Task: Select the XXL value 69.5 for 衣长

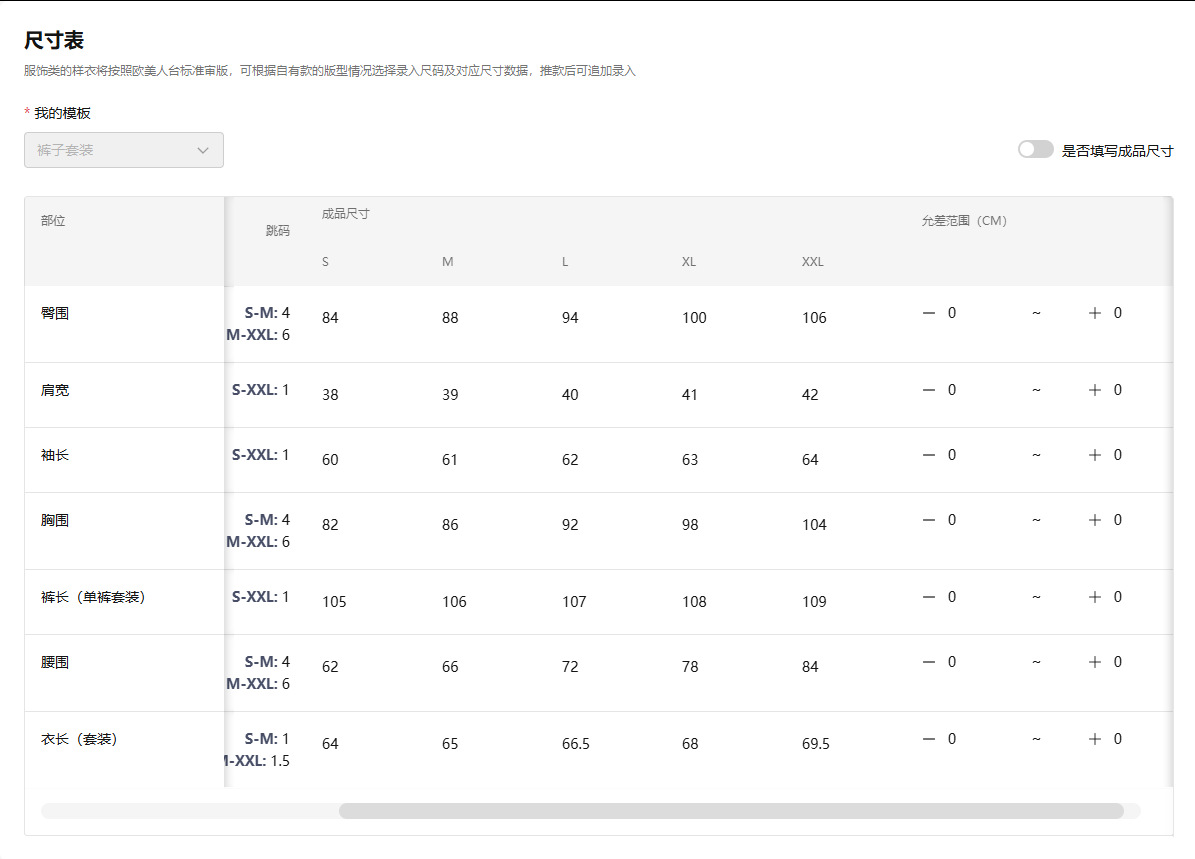Action: 815,743
